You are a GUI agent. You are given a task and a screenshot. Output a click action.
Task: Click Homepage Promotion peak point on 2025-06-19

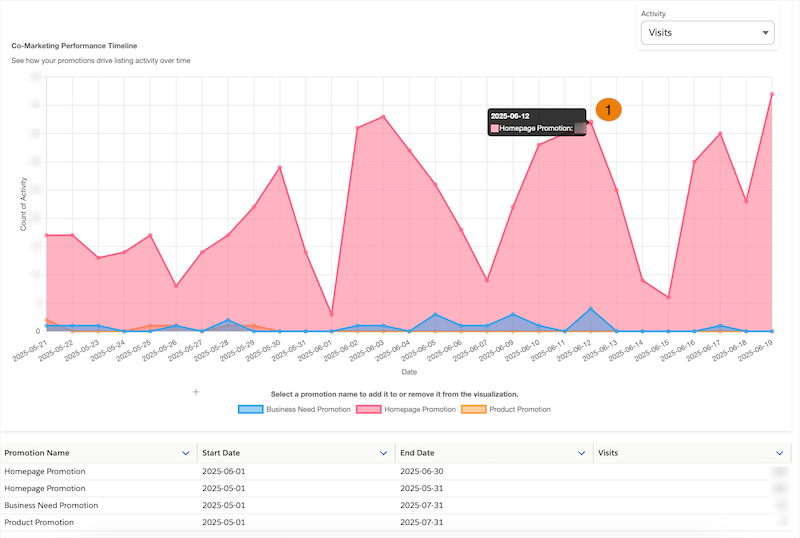[x=772, y=94]
